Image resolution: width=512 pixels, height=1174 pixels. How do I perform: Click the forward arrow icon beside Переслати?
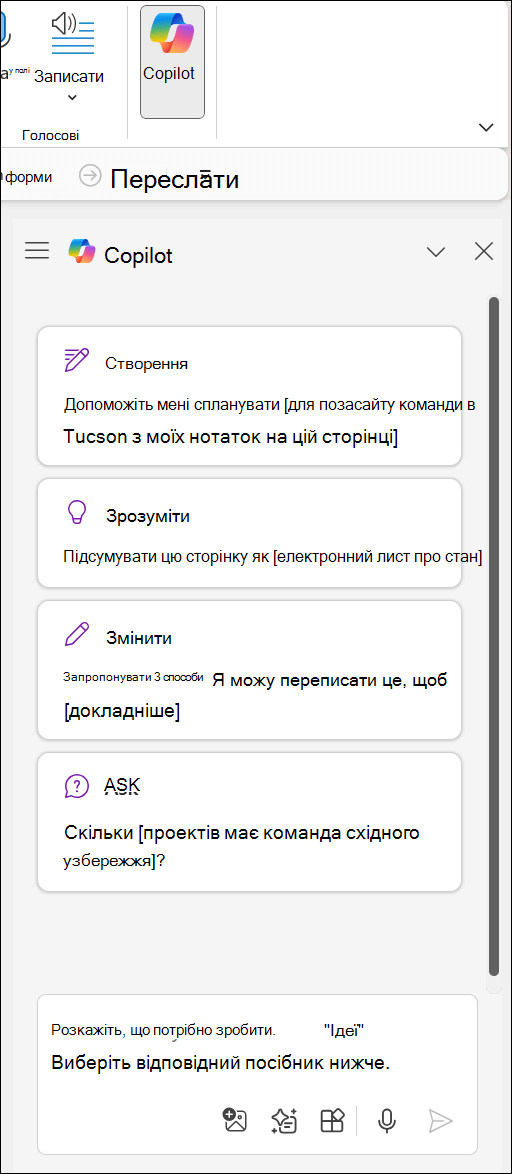tap(91, 177)
